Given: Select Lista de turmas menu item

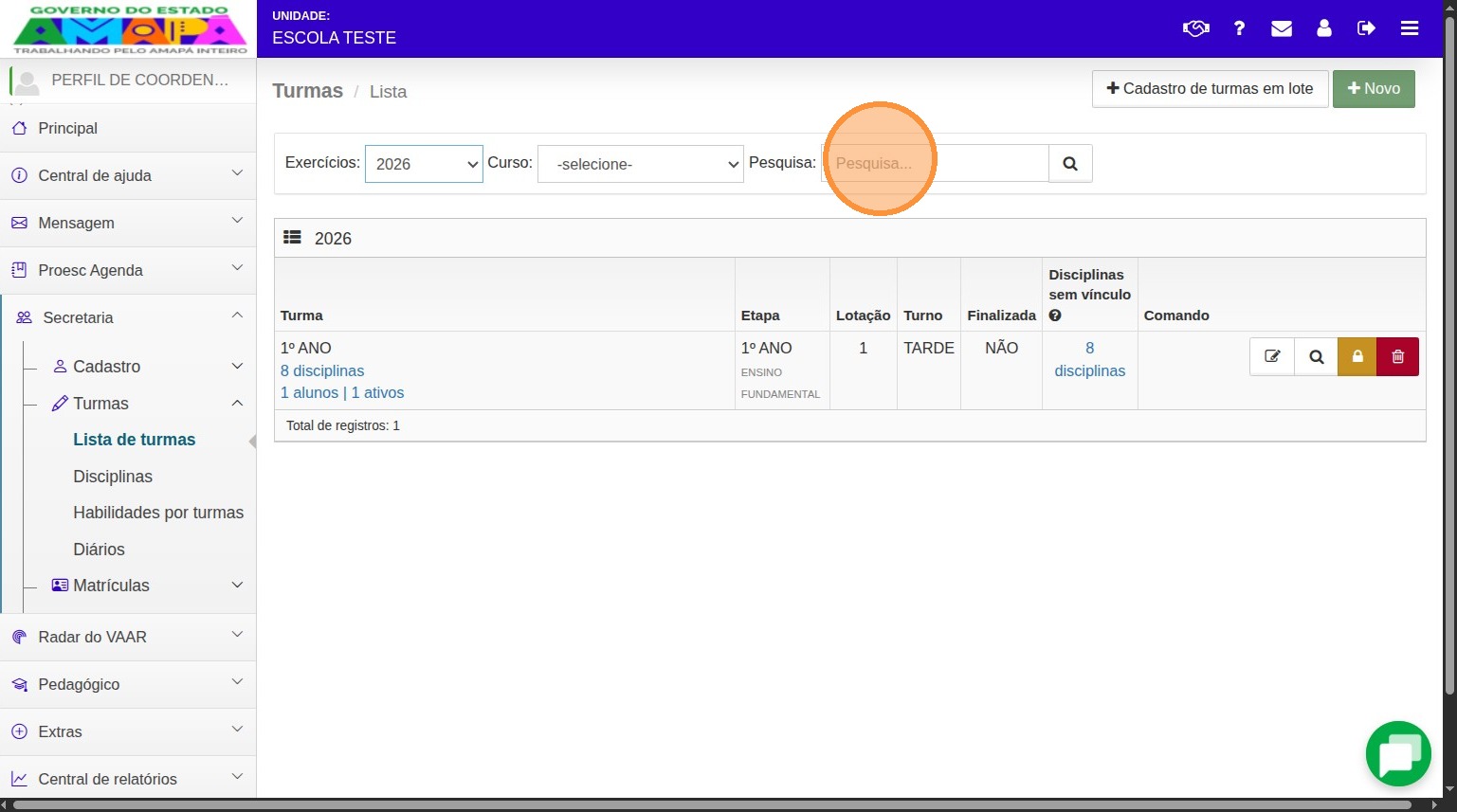Looking at the screenshot, I should 134,440.
